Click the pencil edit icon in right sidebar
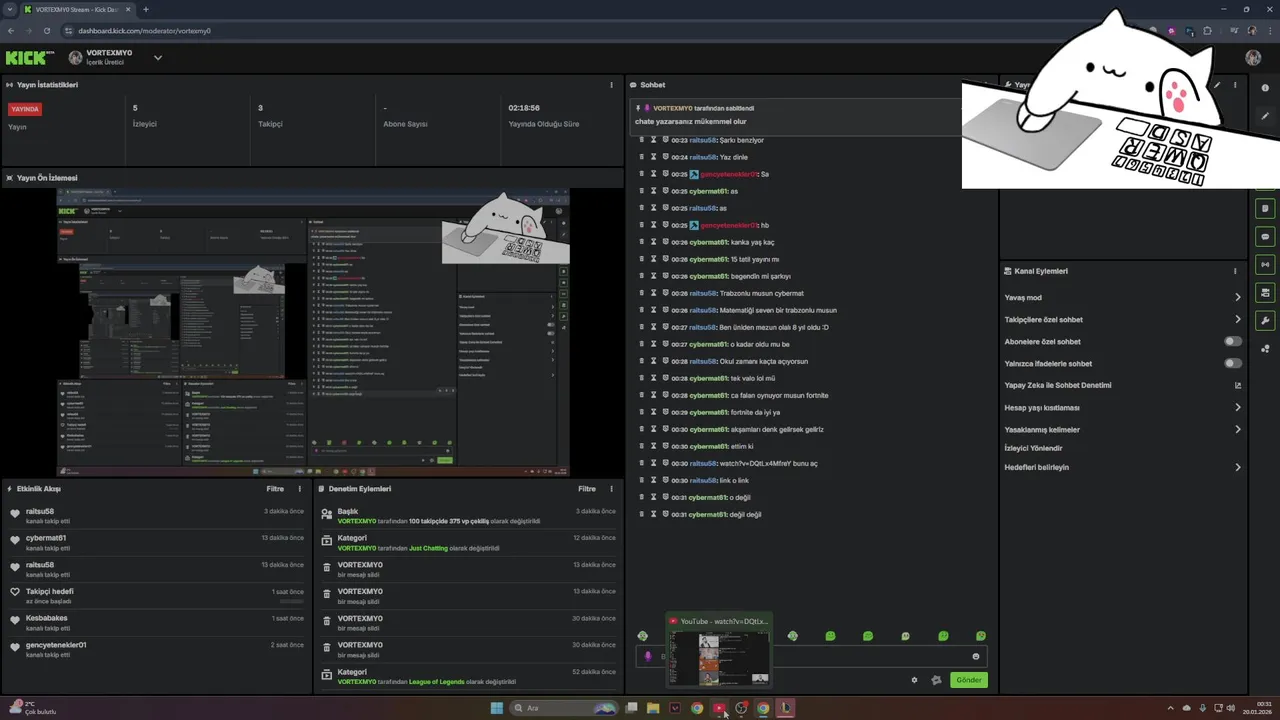 1265,116
